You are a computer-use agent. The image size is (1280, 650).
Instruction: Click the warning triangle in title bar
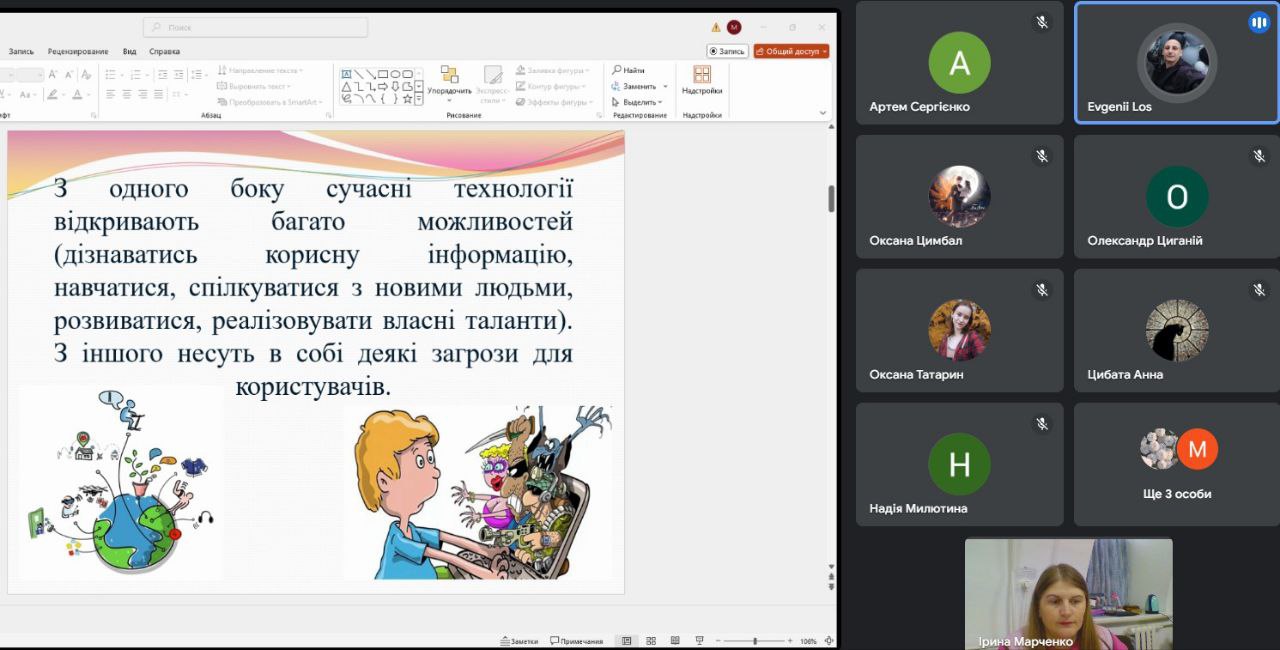click(716, 27)
